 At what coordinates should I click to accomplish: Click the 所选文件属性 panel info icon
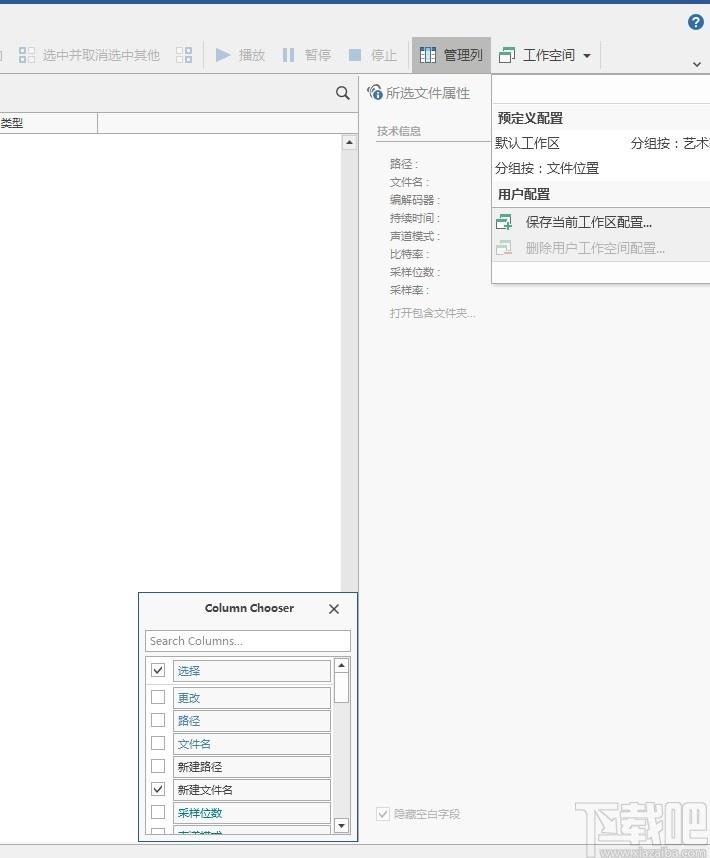[x=375, y=92]
